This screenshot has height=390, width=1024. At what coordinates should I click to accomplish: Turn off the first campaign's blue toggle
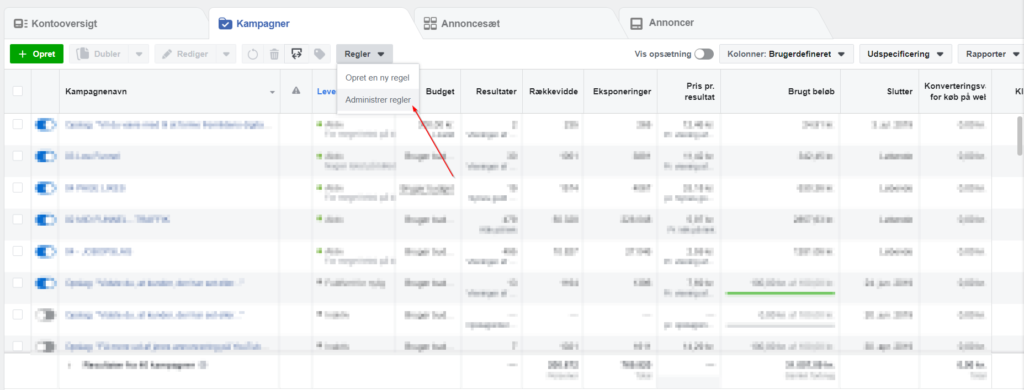(45, 124)
